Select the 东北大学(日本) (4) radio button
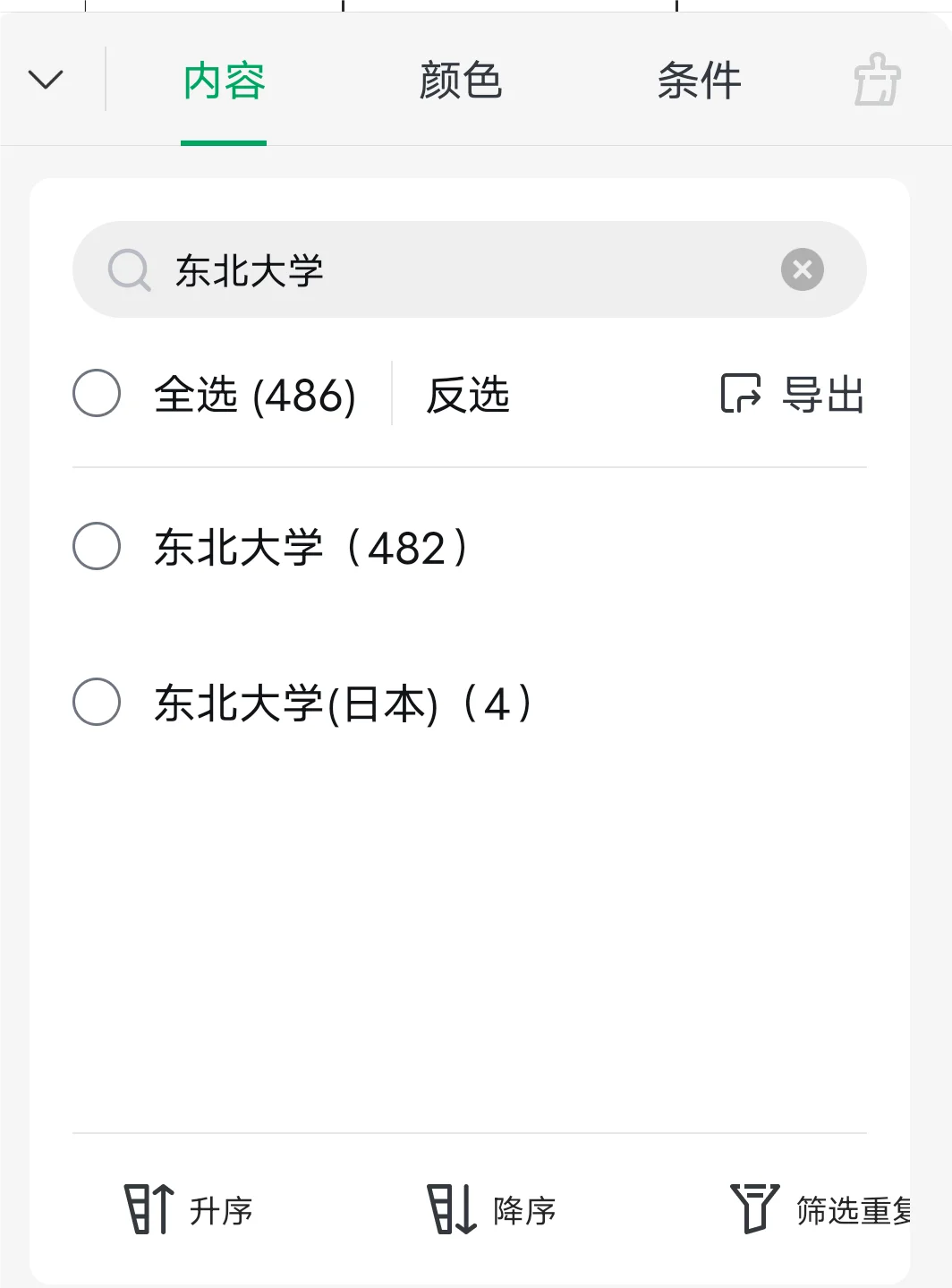 [97, 702]
